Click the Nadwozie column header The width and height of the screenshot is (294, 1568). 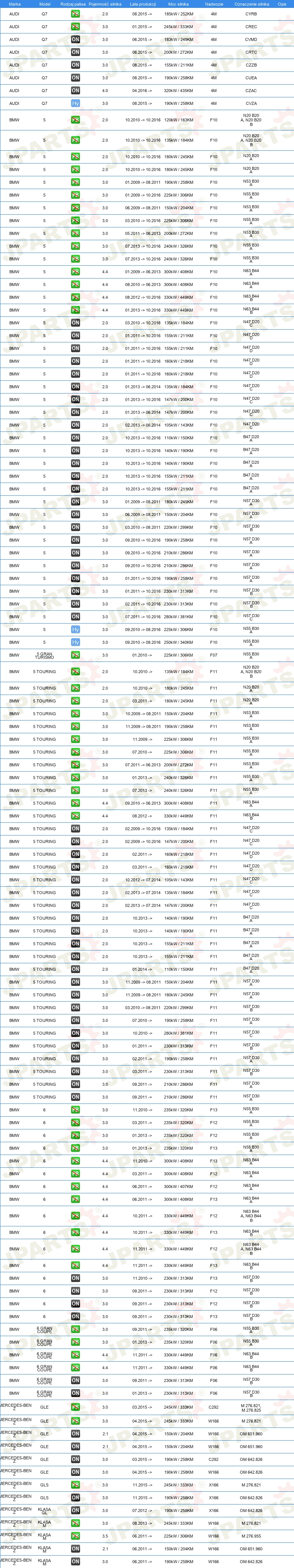[x=214, y=4]
